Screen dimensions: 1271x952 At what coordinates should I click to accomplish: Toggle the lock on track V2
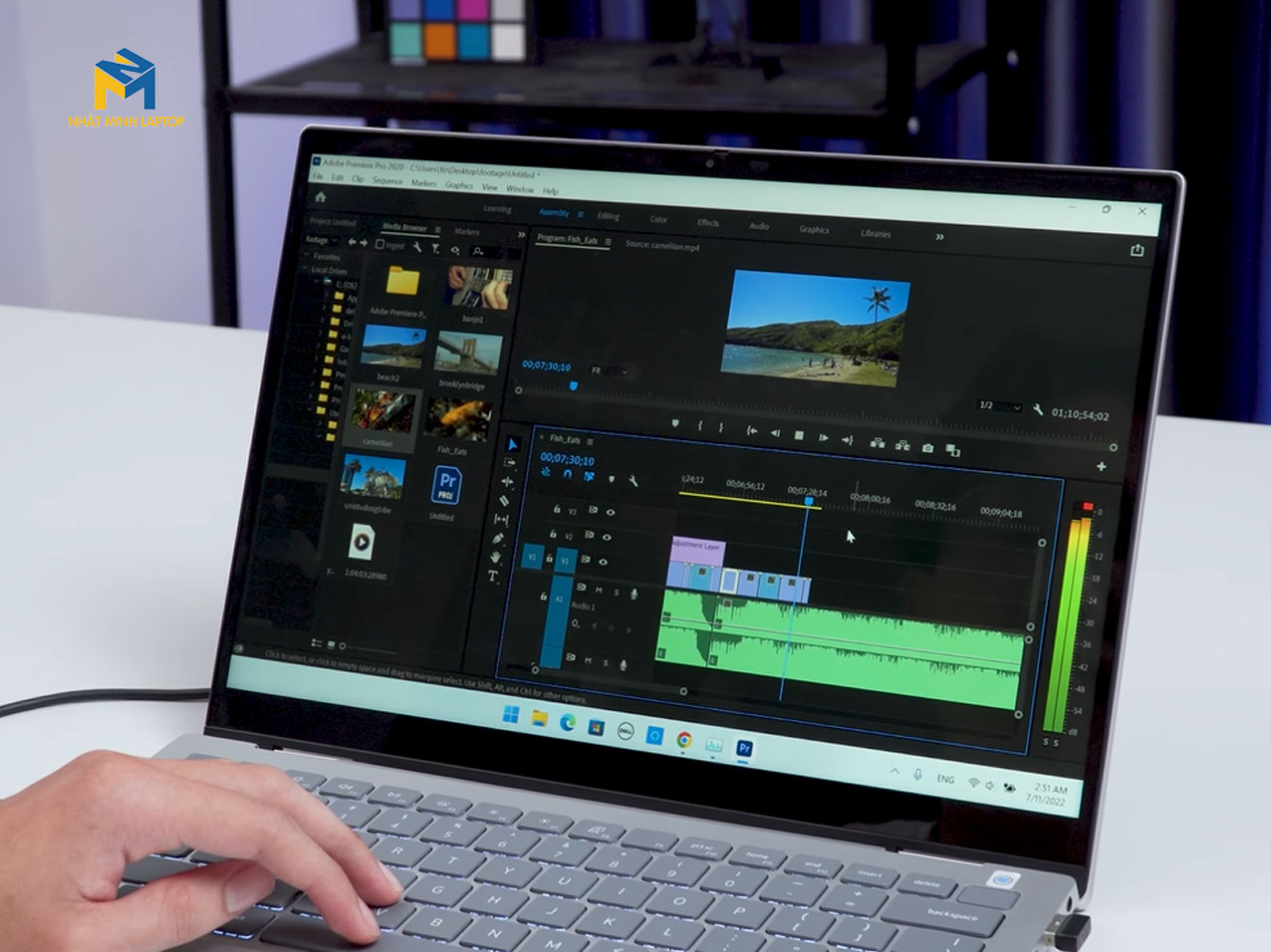[555, 536]
